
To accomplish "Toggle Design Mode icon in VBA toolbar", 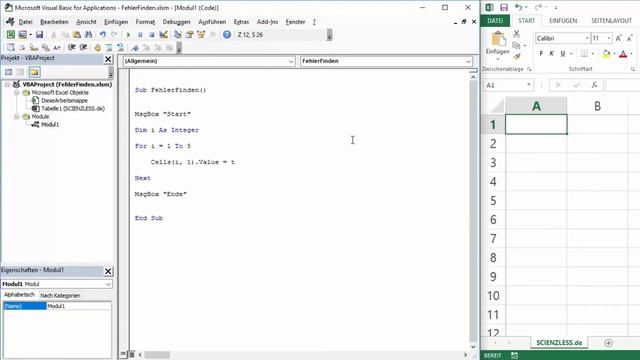I will tap(163, 35).
